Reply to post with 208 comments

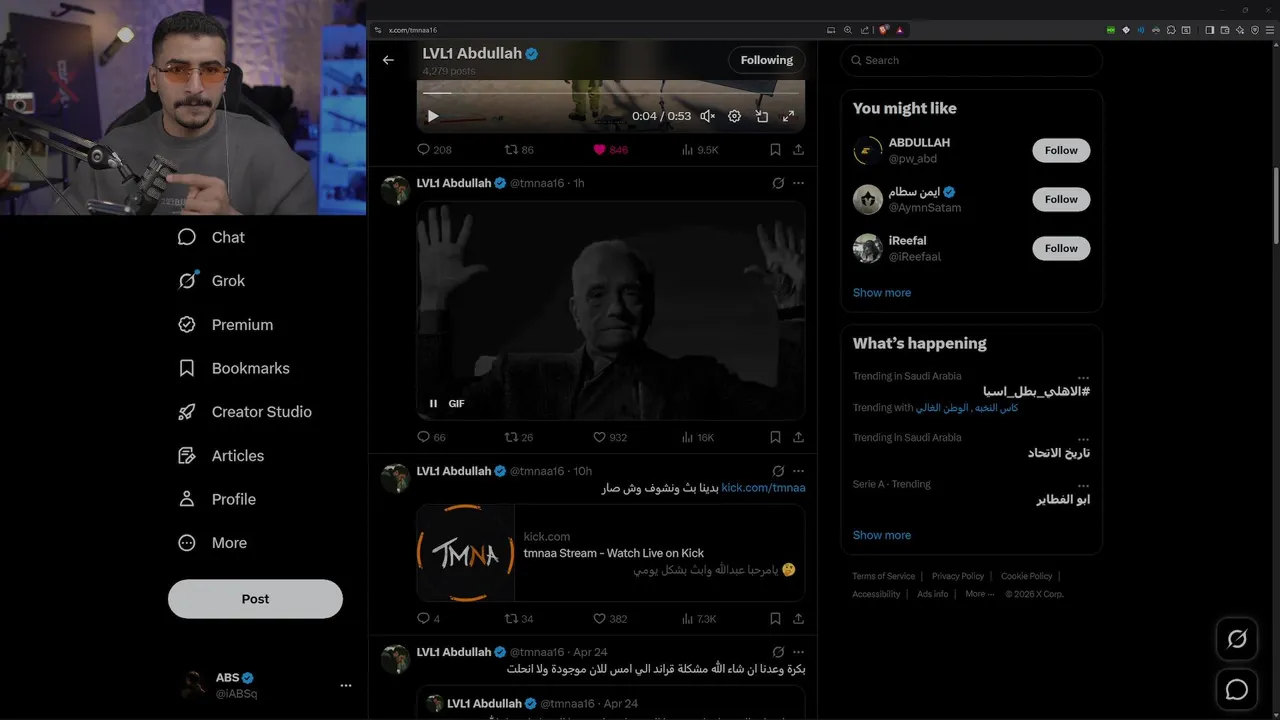[x=434, y=150]
